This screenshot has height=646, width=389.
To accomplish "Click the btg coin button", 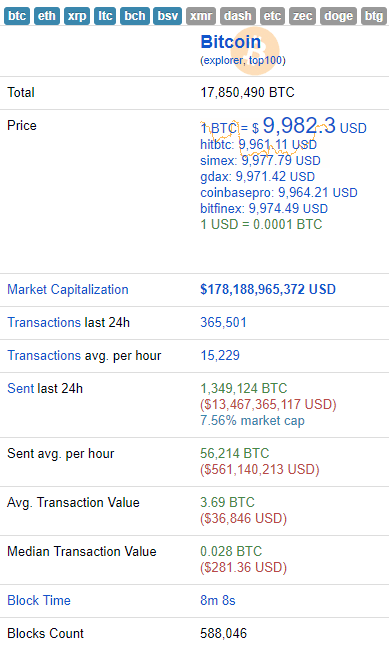I will [374, 16].
